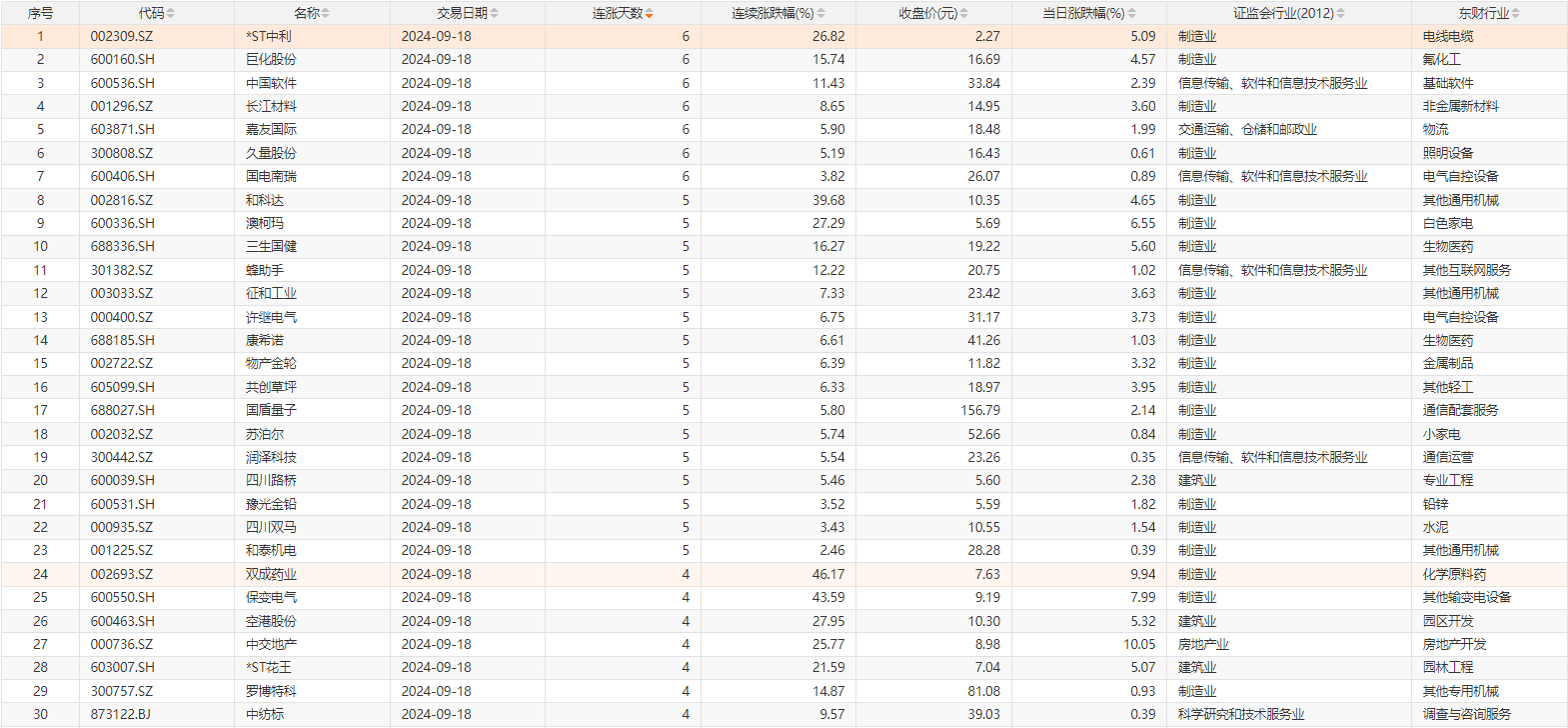Image resolution: width=1568 pixels, height=728 pixels.
Task: Click 交通运输、仓储和邮政业 cell
Action: 1247,129
